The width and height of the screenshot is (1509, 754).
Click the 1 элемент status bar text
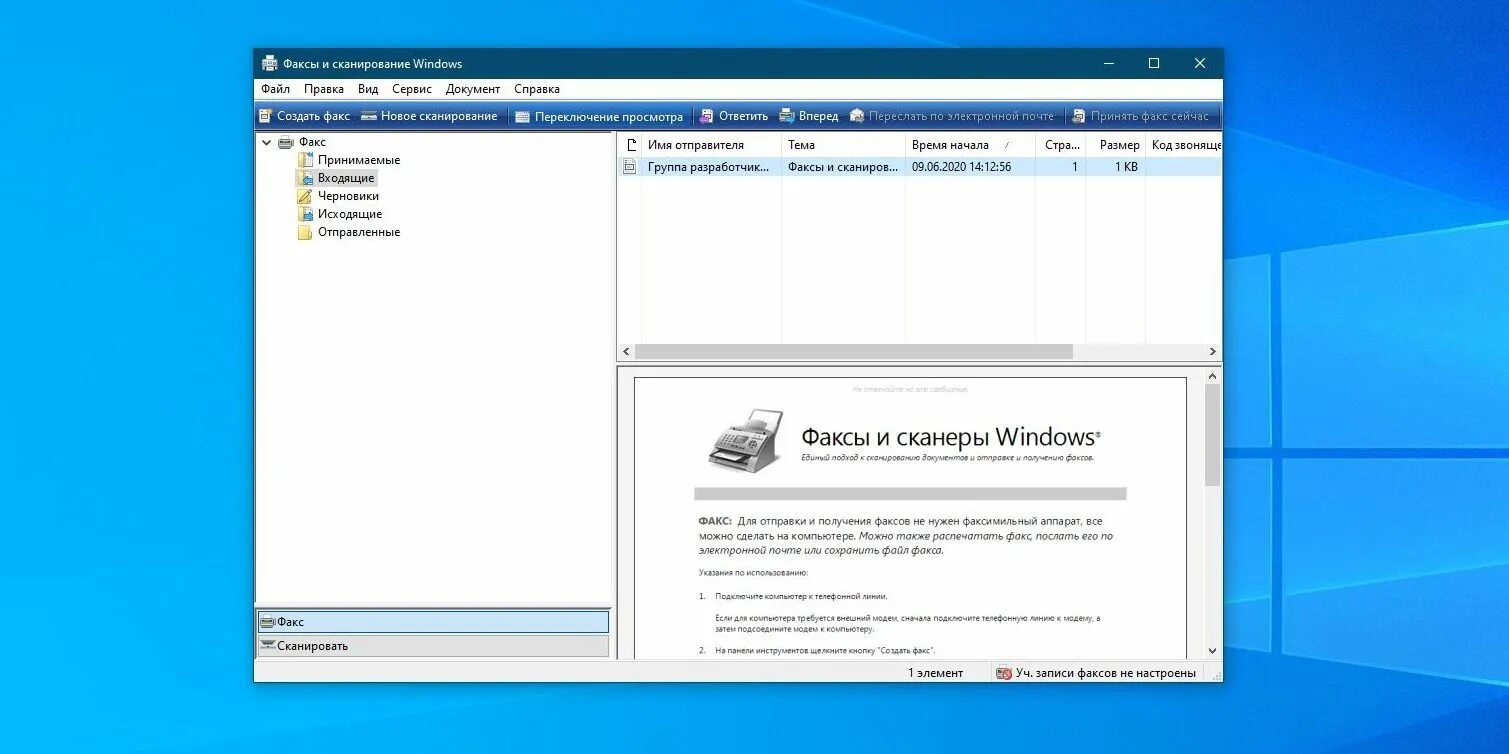point(935,673)
